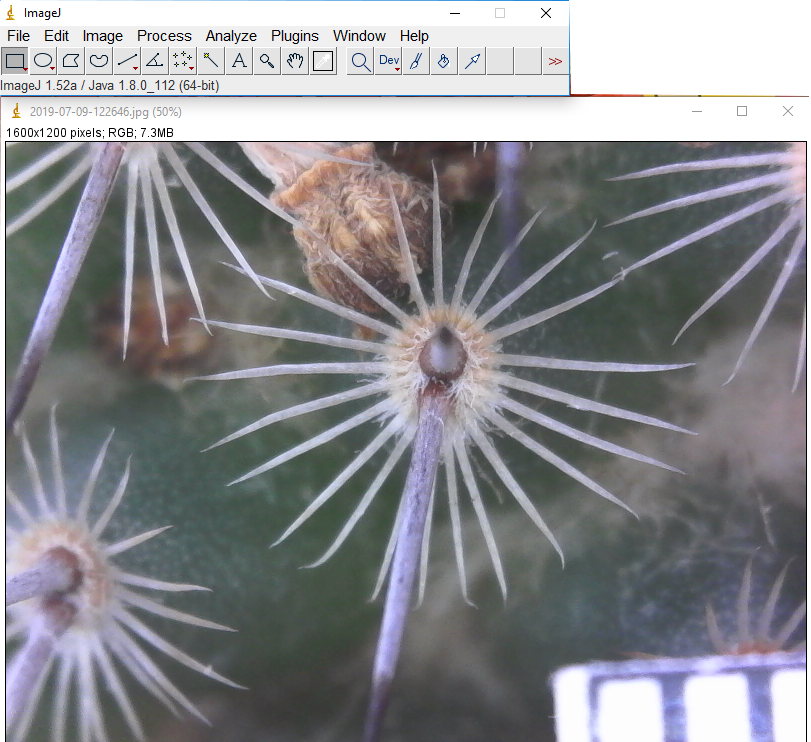
Task: Close the 2019-07-09-122646.jpg image window
Action: [x=787, y=111]
